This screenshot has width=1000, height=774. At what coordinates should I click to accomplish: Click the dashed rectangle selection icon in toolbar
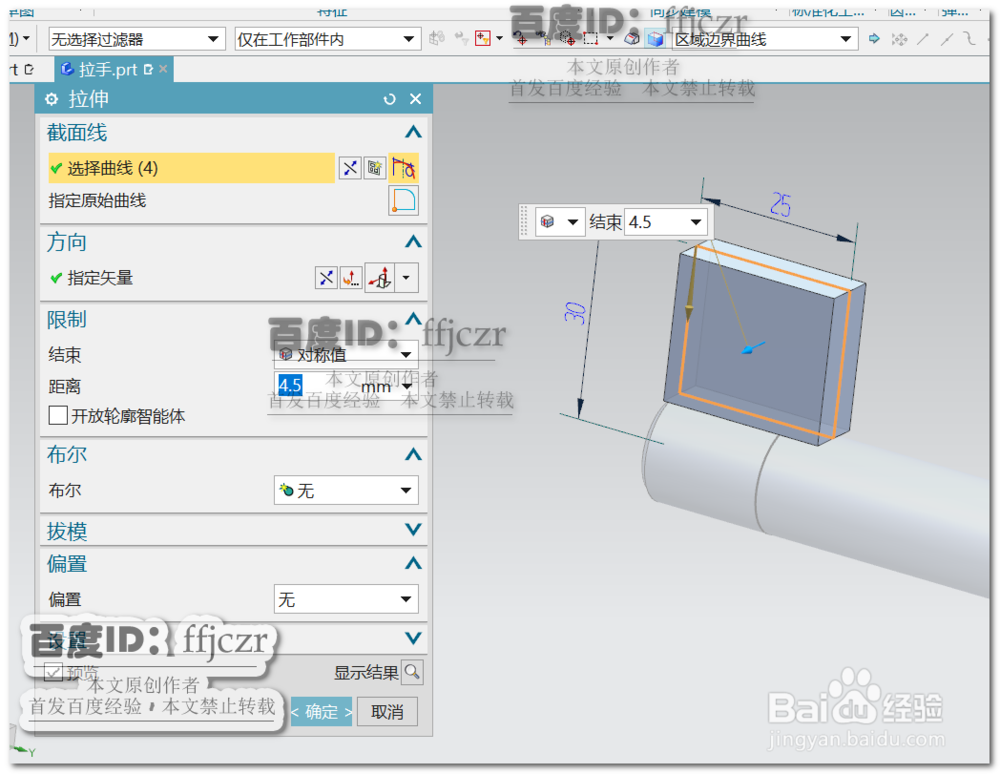[x=591, y=39]
